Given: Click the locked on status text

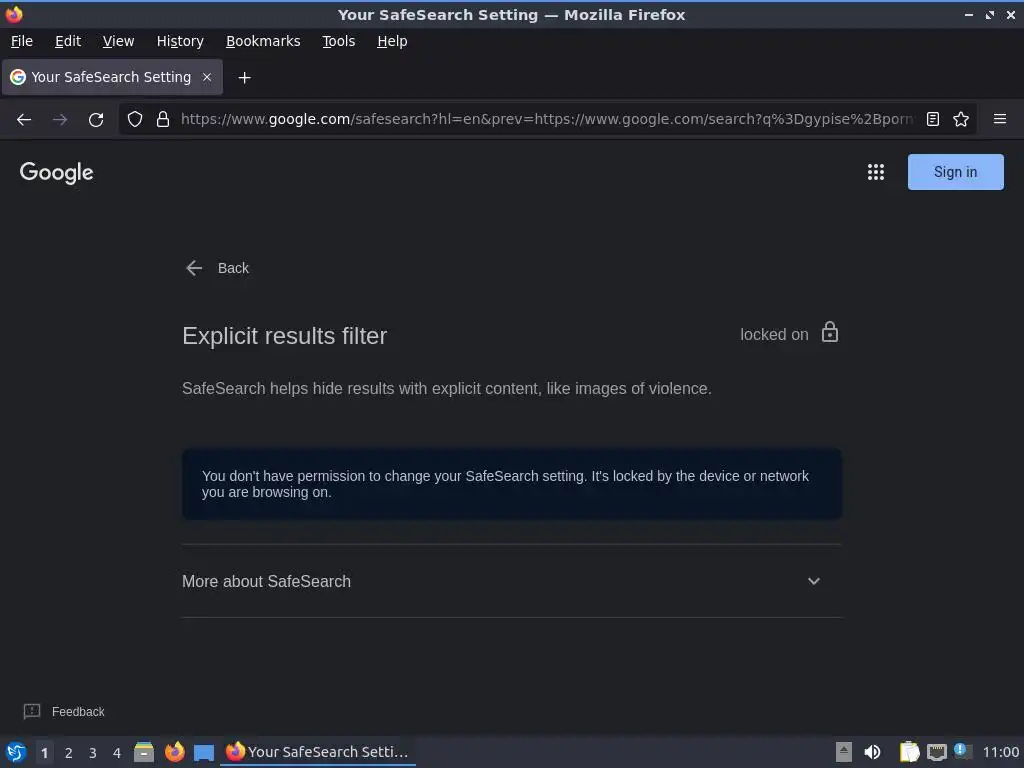Looking at the screenshot, I should (774, 334).
